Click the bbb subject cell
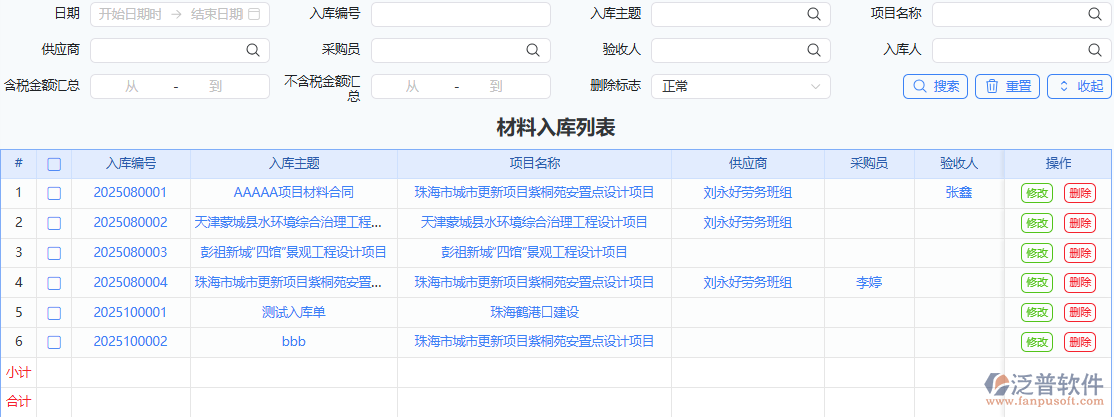 point(293,342)
